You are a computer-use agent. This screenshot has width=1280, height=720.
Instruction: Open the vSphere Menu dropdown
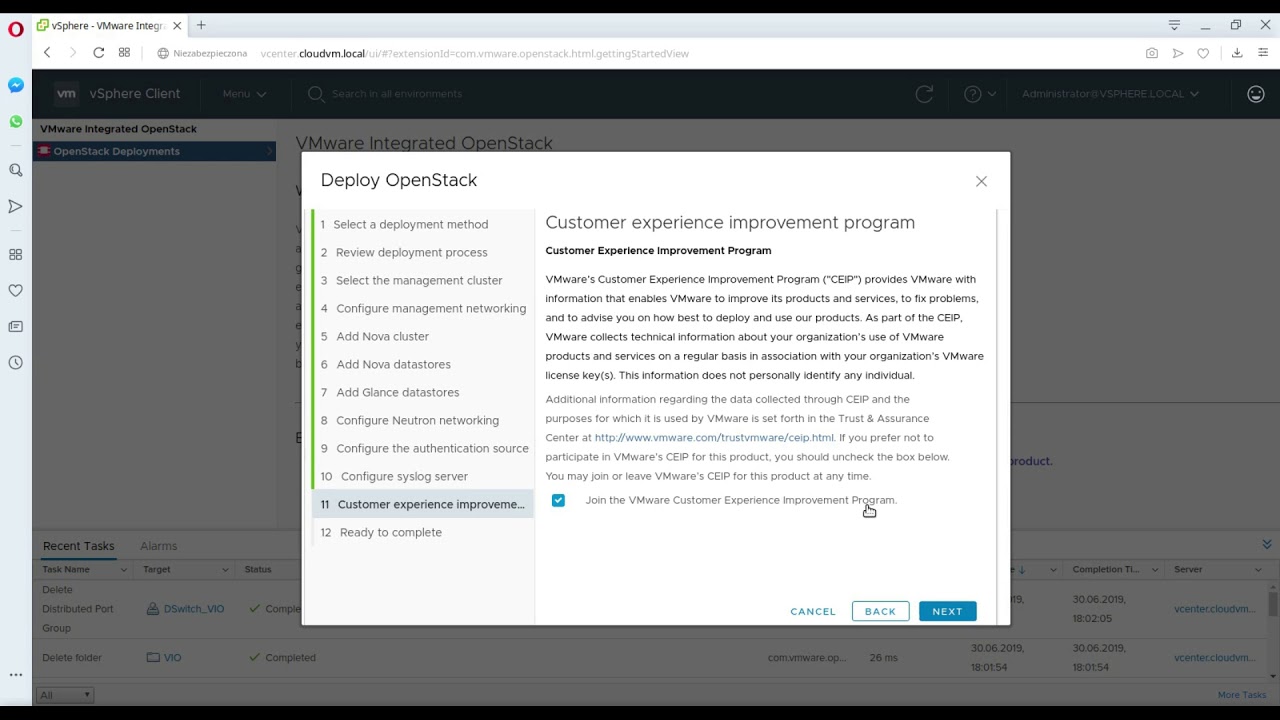point(244,94)
